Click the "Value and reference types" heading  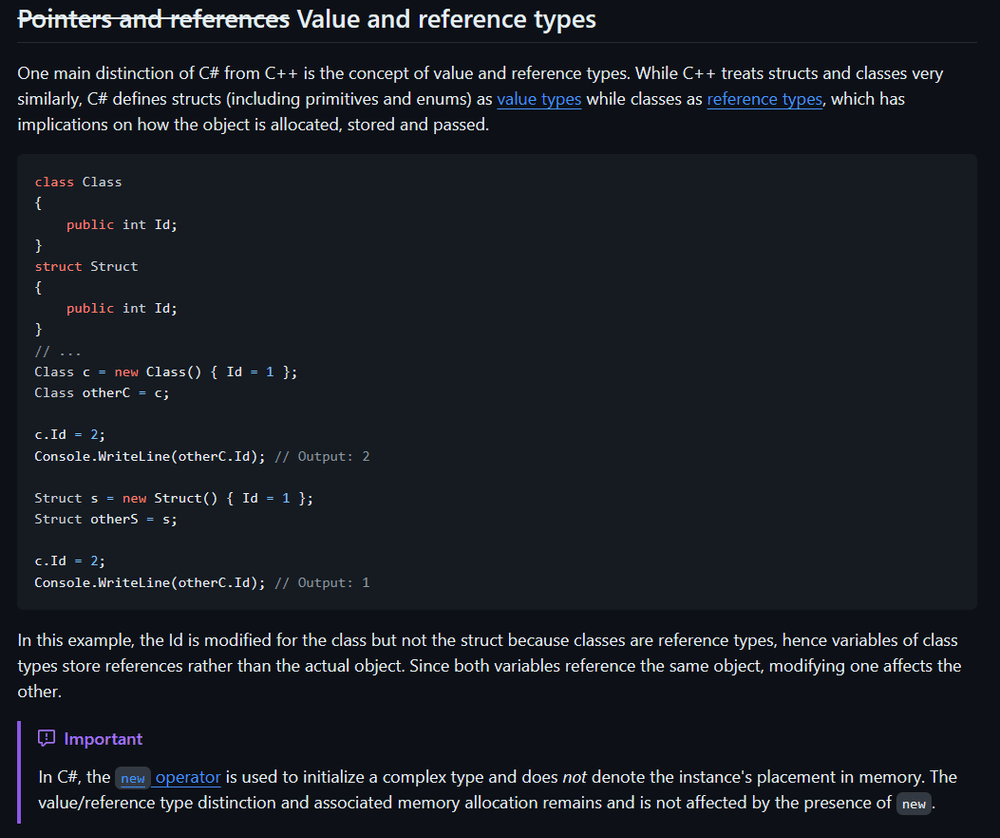point(446,19)
